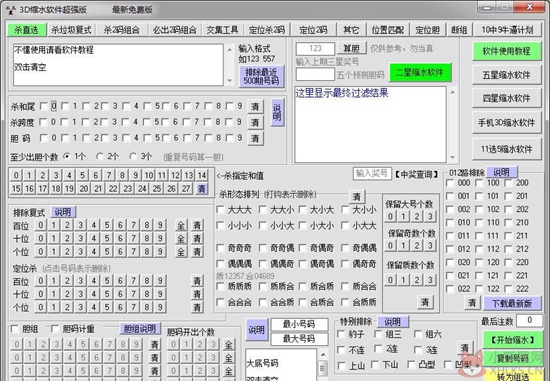
Task: Click the 软件使用教程 button
Action: point(507,51)
